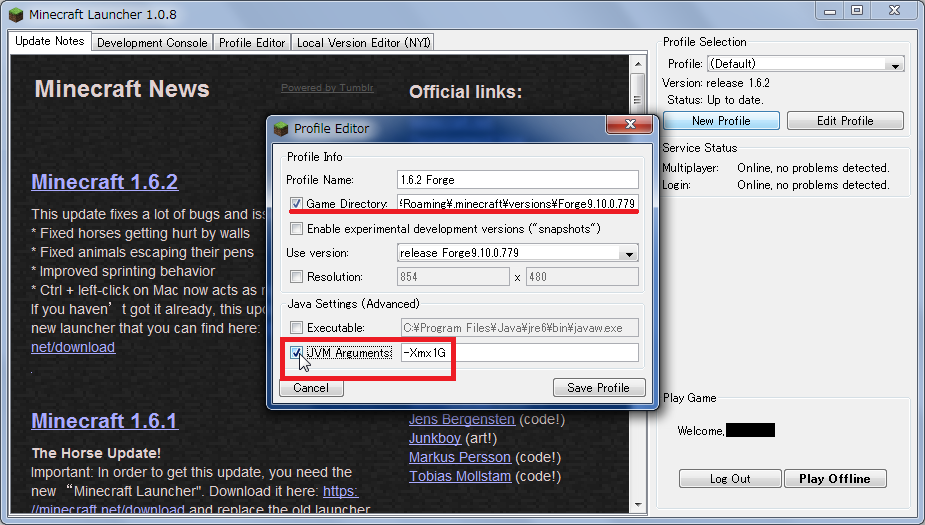Click the 'Status: Up to date.' text

tap(715, 100)
